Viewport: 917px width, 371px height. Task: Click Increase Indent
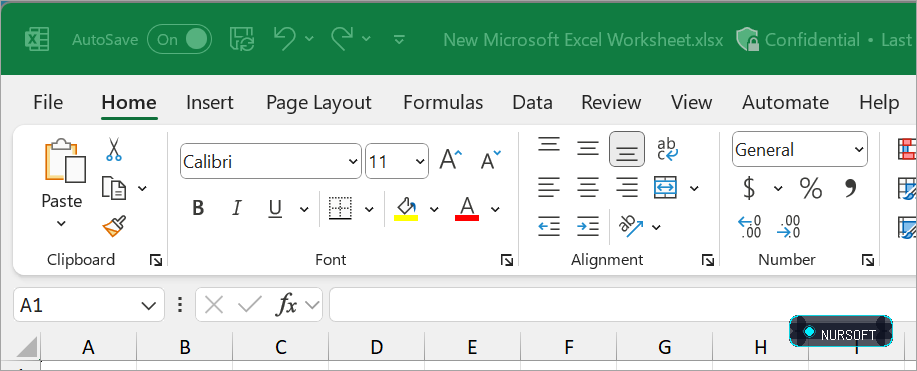tap(587, 226)
